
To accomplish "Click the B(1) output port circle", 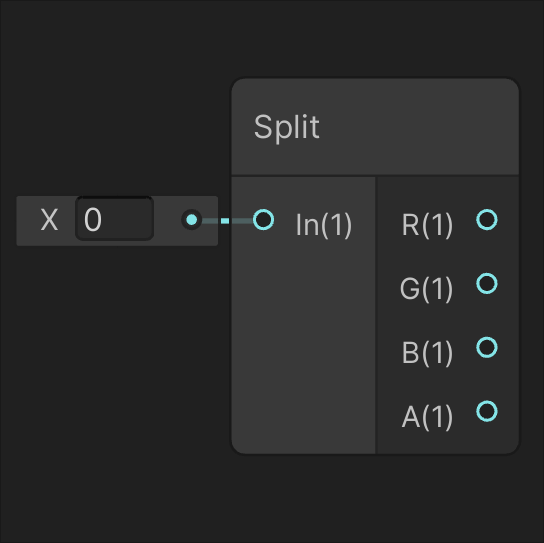I will tap(487, 347).
